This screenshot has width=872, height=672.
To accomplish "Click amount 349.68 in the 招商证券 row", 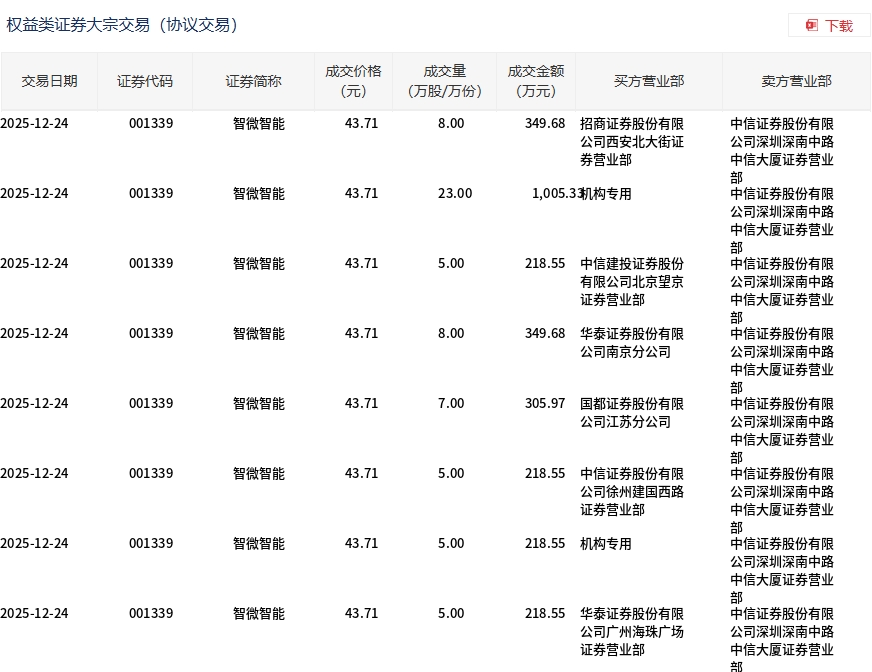I will tap(545, 123).
